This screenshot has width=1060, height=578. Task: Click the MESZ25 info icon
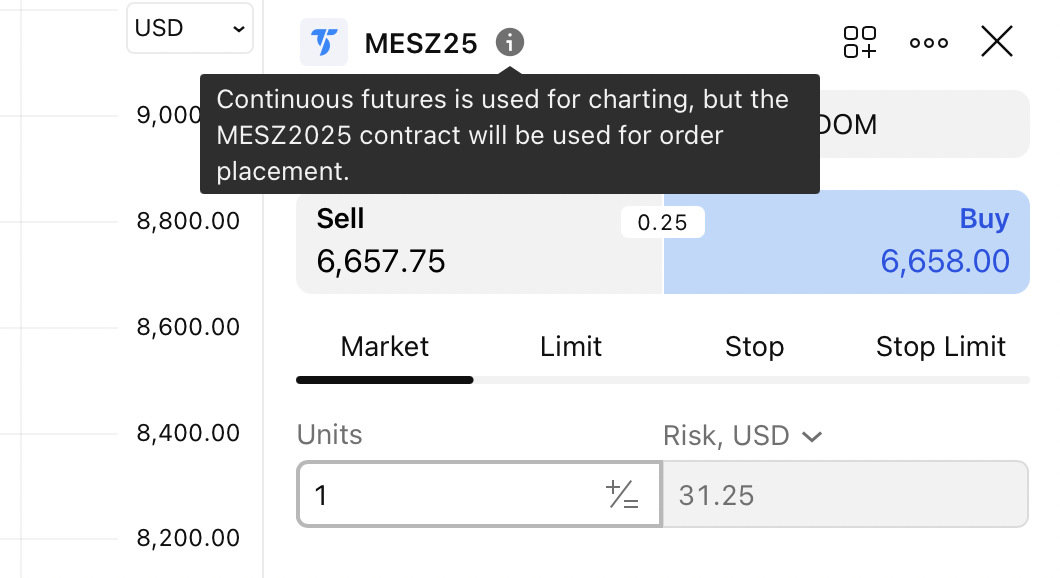click(x=510, y=43)
